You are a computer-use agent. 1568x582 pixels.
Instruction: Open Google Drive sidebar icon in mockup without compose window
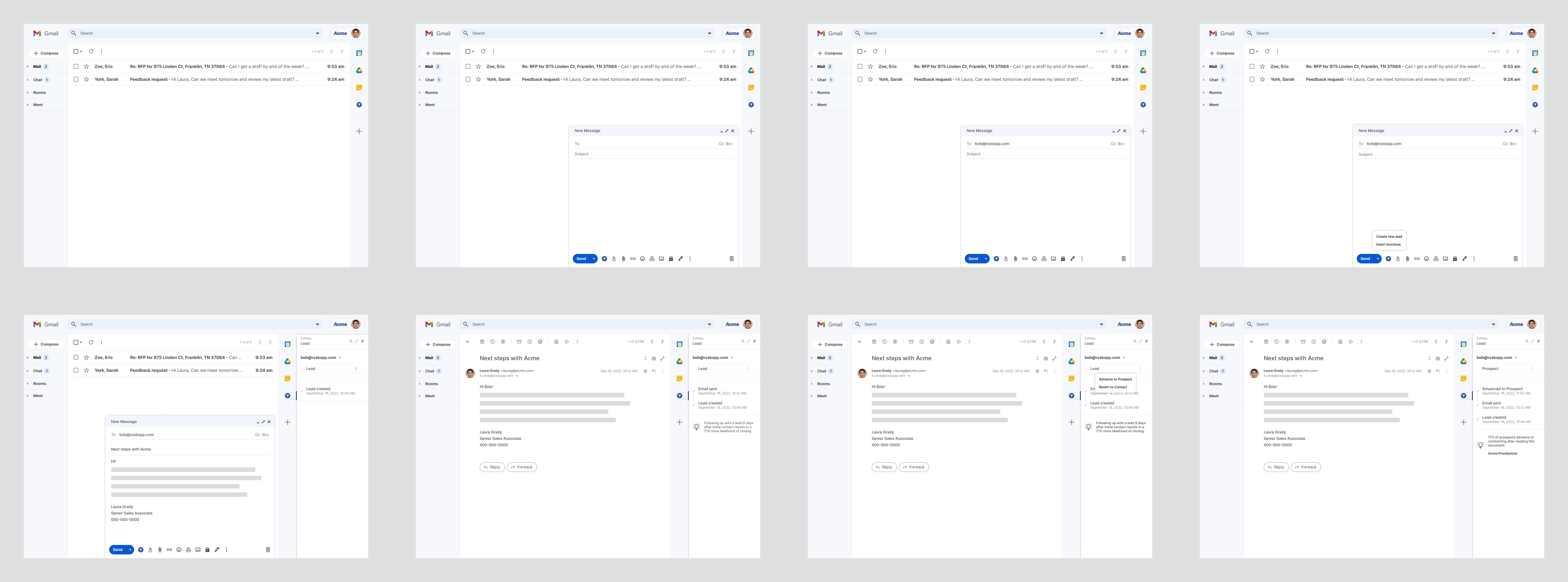359,71
